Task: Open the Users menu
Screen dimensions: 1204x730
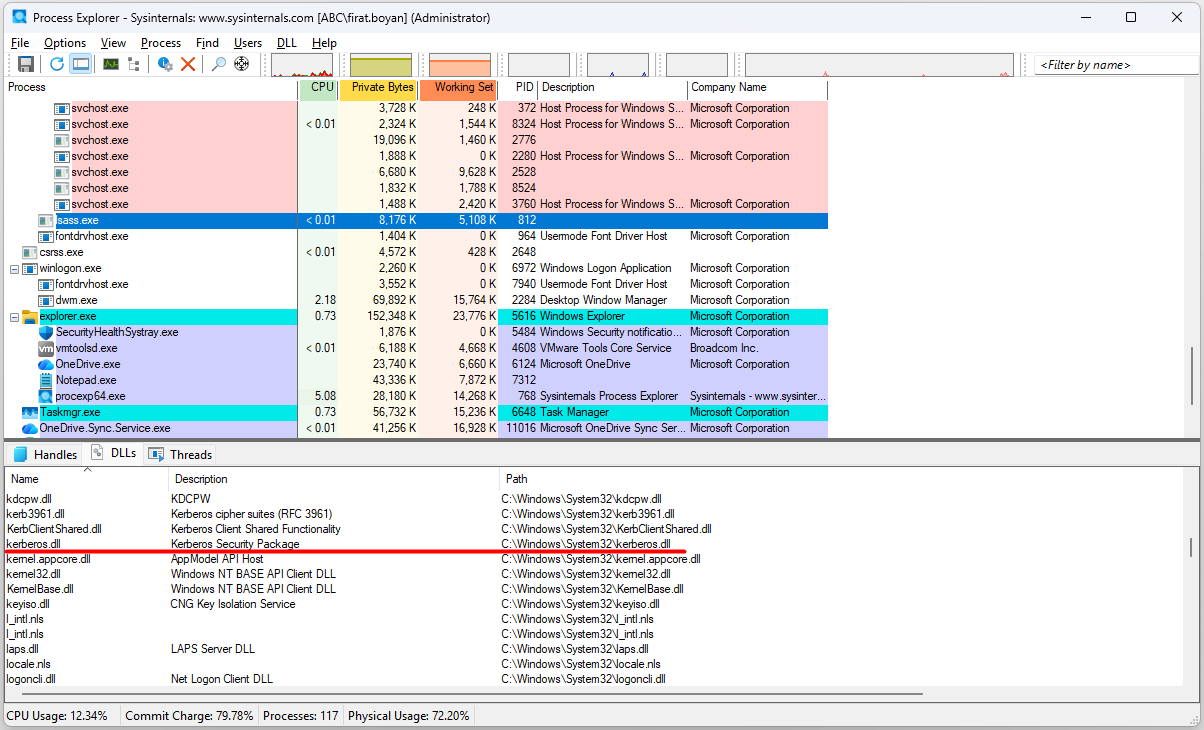Action: click(x=248, y=43)
